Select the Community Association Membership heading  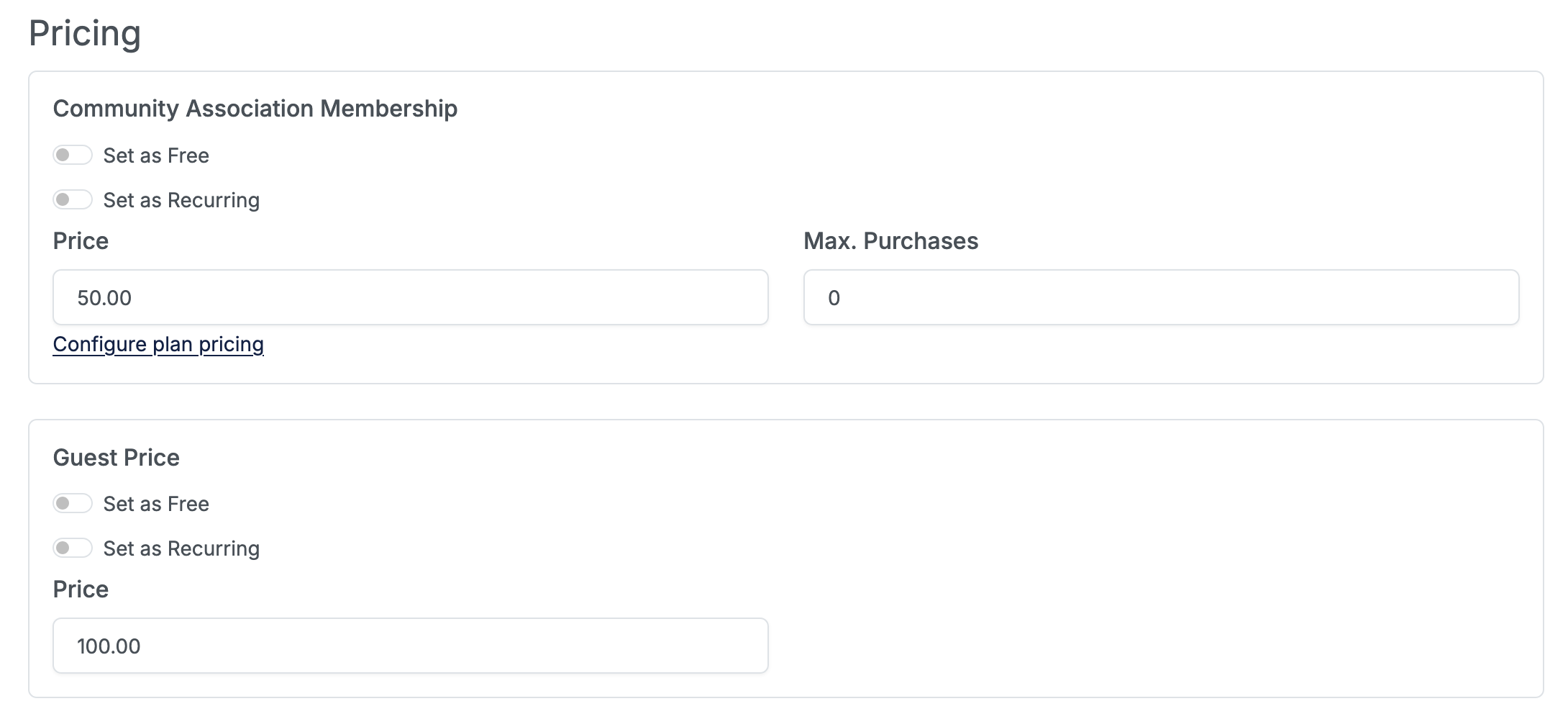[255, 109]
